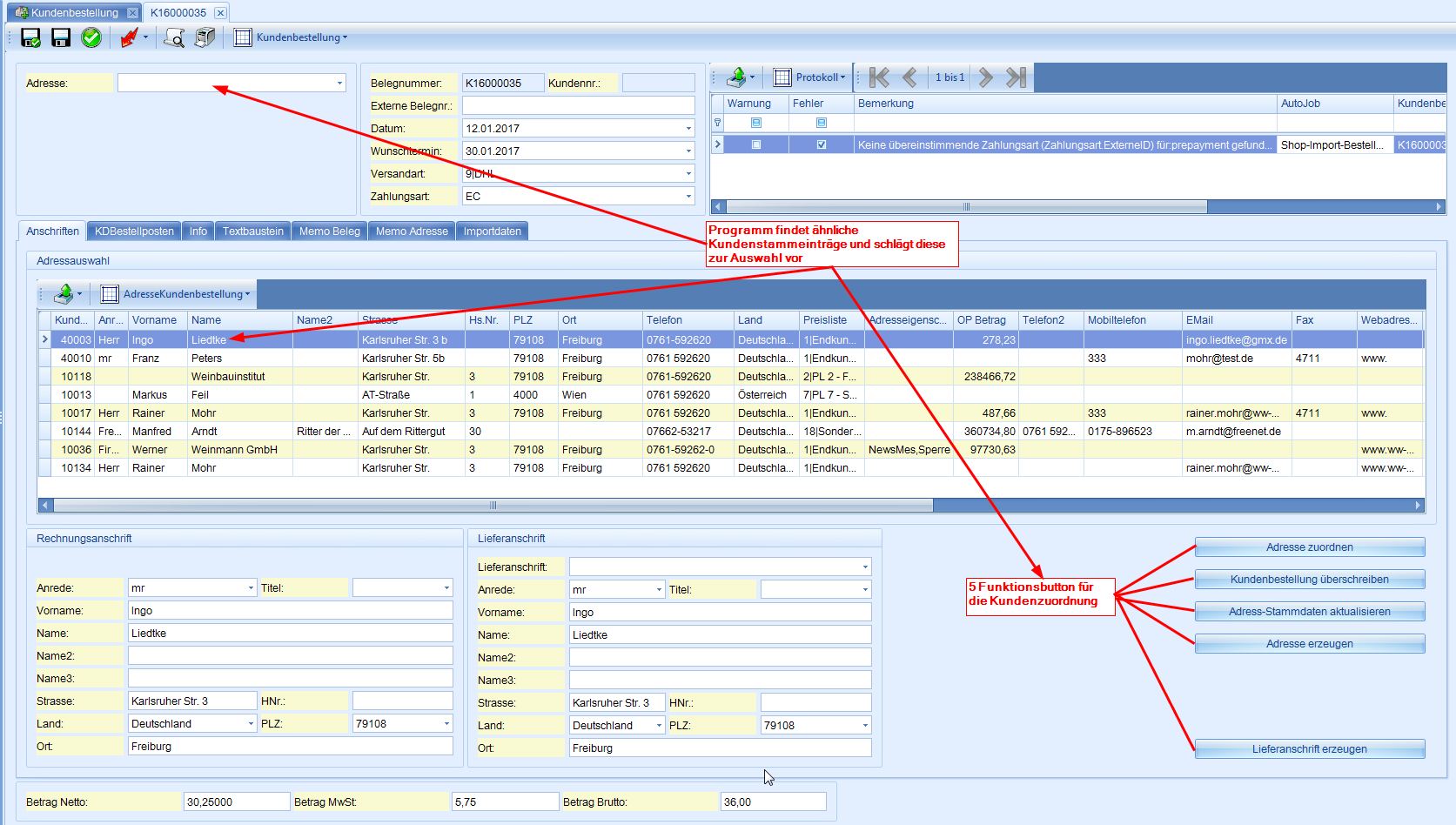The width and height of the screenshot is (1456, 825).
Task: Click the protocol grid horizontal scrollbar
Action: (x=966, y=206)
